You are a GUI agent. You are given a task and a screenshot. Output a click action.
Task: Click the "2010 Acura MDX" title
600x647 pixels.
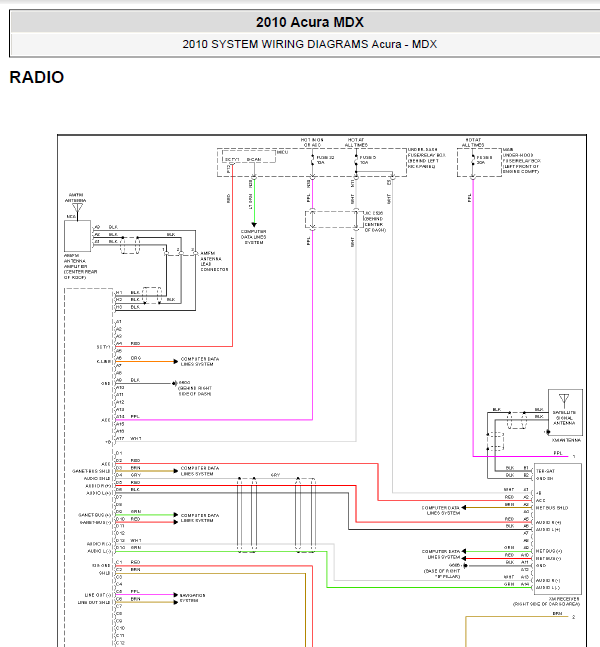(309, 22)
